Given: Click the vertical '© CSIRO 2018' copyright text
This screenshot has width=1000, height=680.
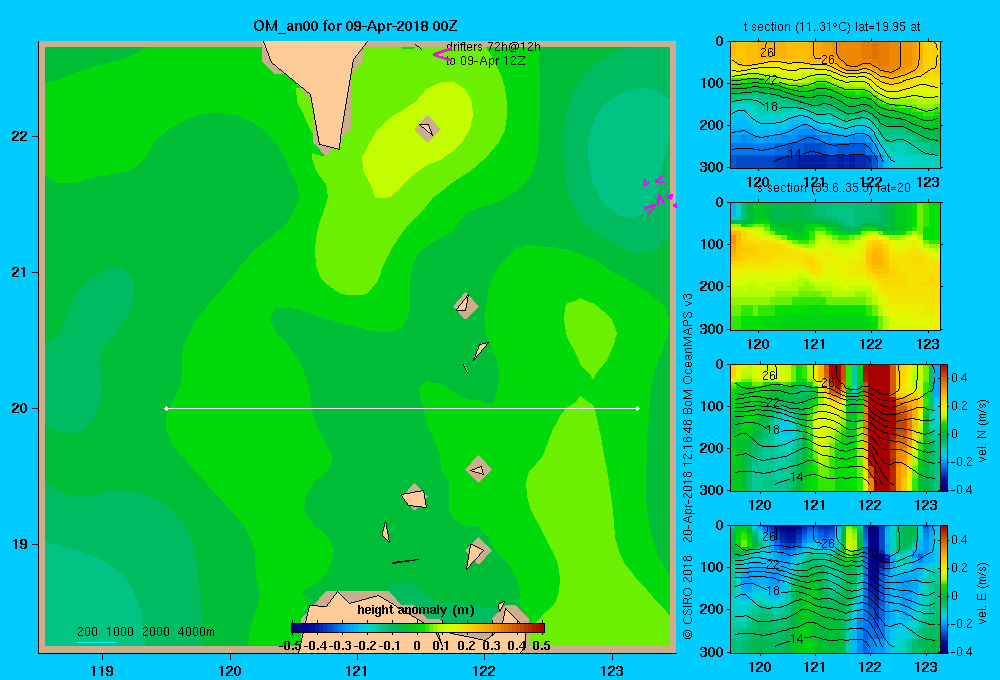Looking at the screenshot, I should pos(688,597).
